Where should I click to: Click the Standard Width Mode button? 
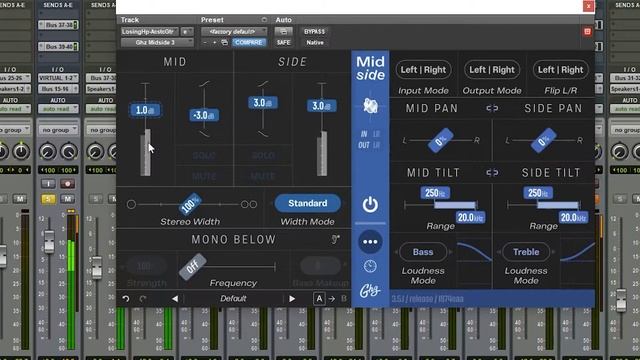308,203
